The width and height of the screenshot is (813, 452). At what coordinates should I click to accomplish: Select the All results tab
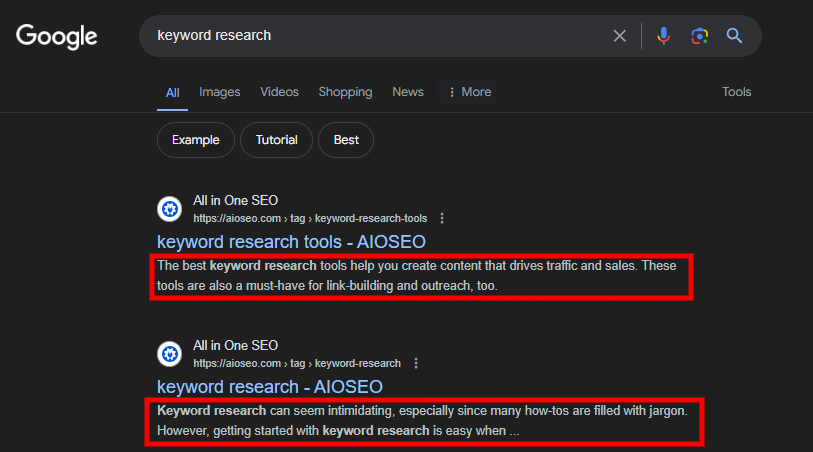[x=173, y=93]
